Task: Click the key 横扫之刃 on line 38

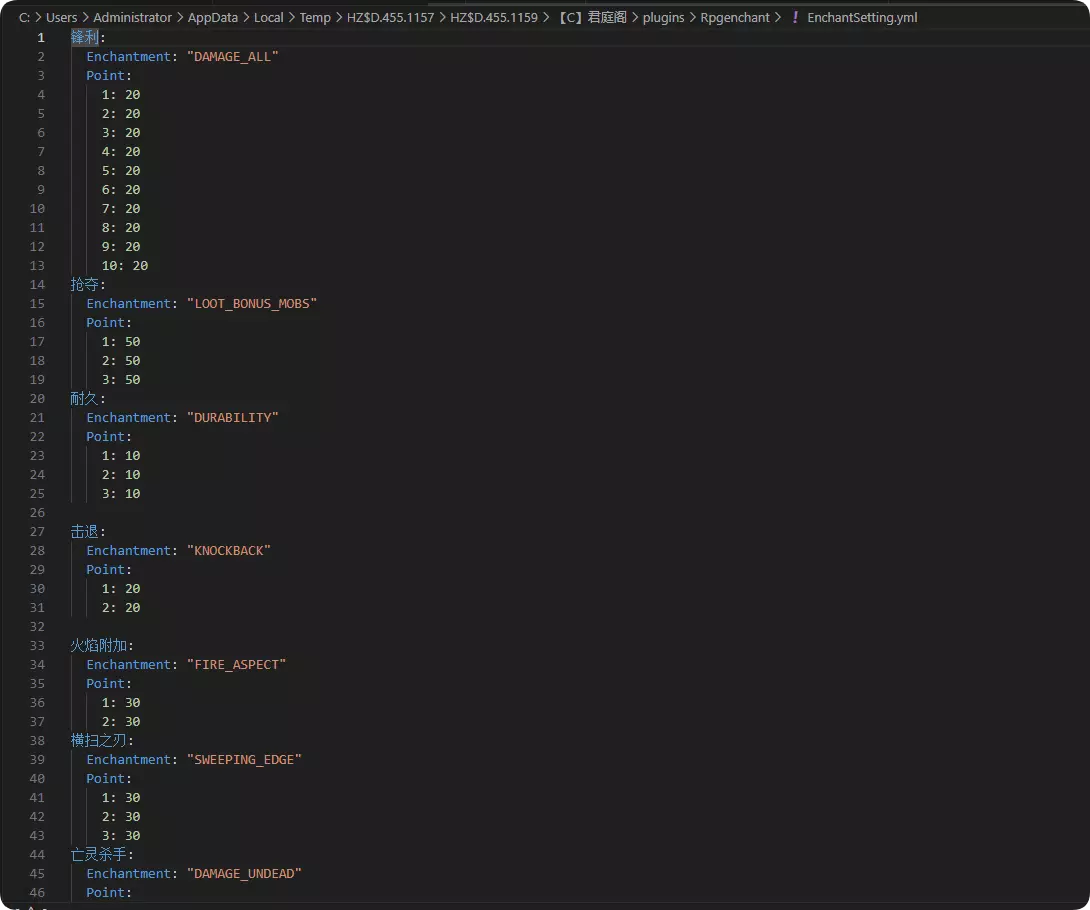Action: pos(99,740)
